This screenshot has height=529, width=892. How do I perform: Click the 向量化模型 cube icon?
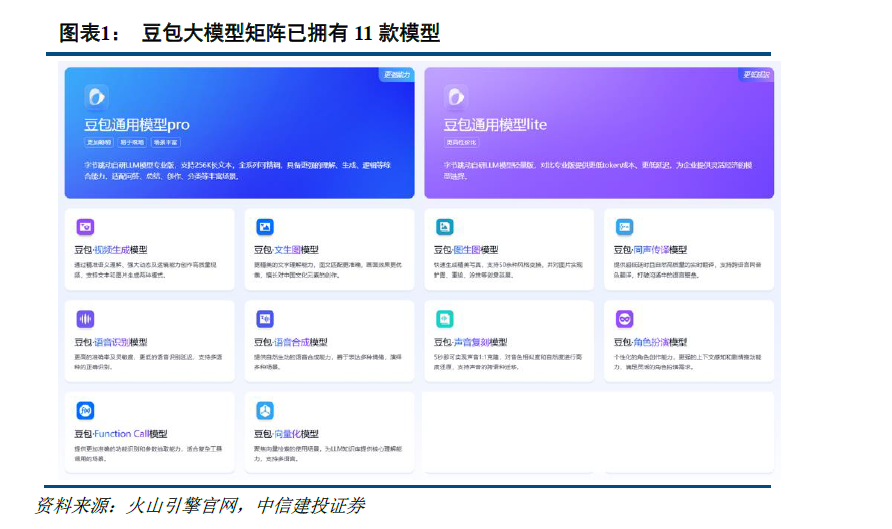265,411
